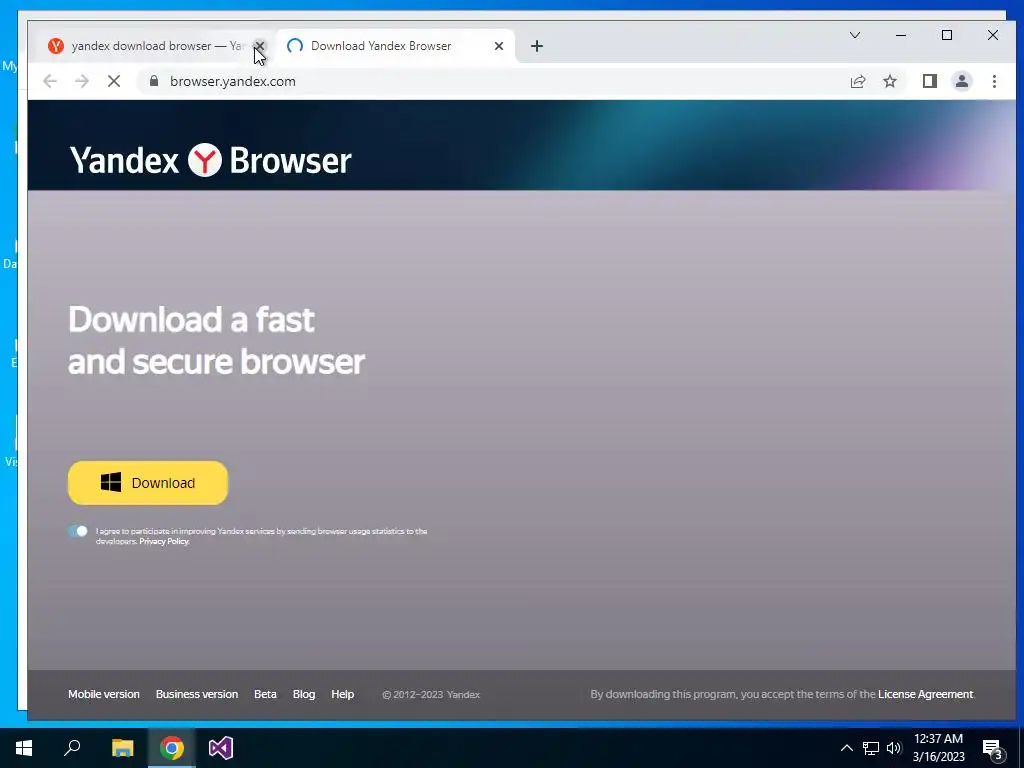The height and width of the screenshot is (768, 1024).
Task: Close the Download Yandex Browser tab
Action: coord(499,46)
